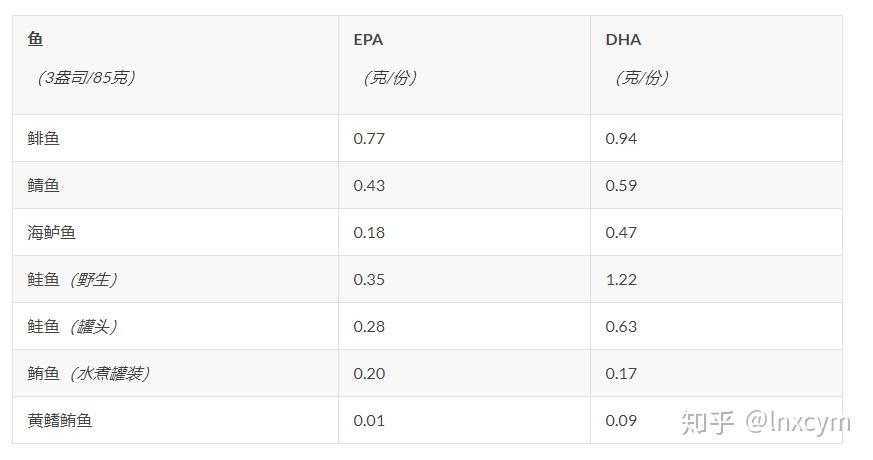Click the EPA value 0.77
Viewport: 873px width, 460px height.
(369, 138)
